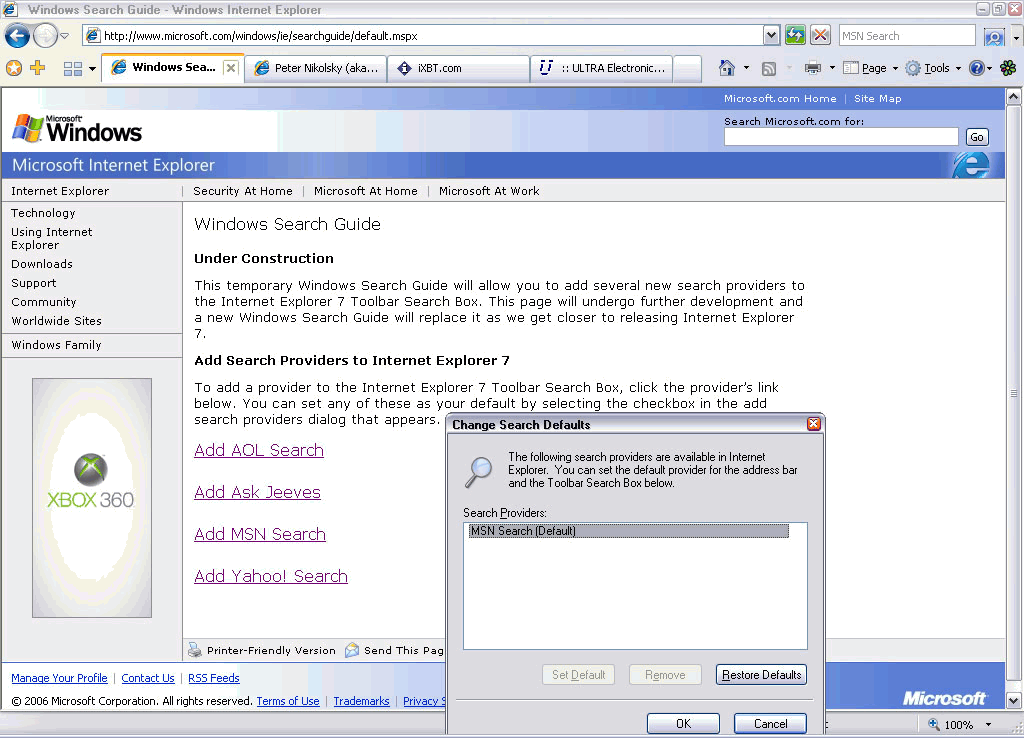Screen dimensions: 1024x738
Task: Open the Tools menu dropdown arrow
Action: click(958, 68)
